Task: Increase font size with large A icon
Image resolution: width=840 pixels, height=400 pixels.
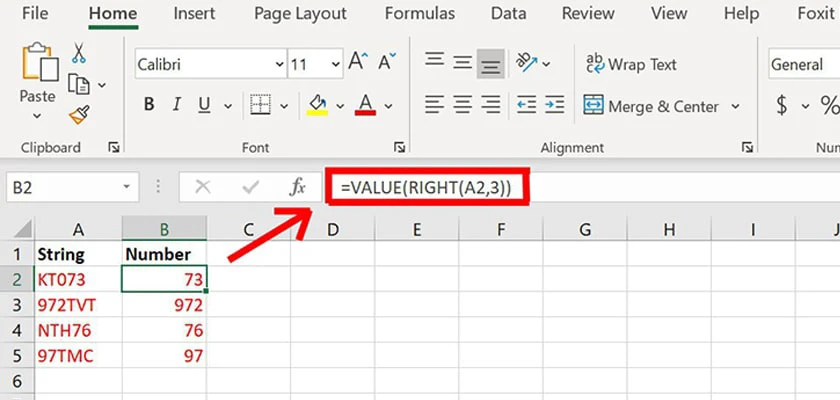Action: pos(358,62)
